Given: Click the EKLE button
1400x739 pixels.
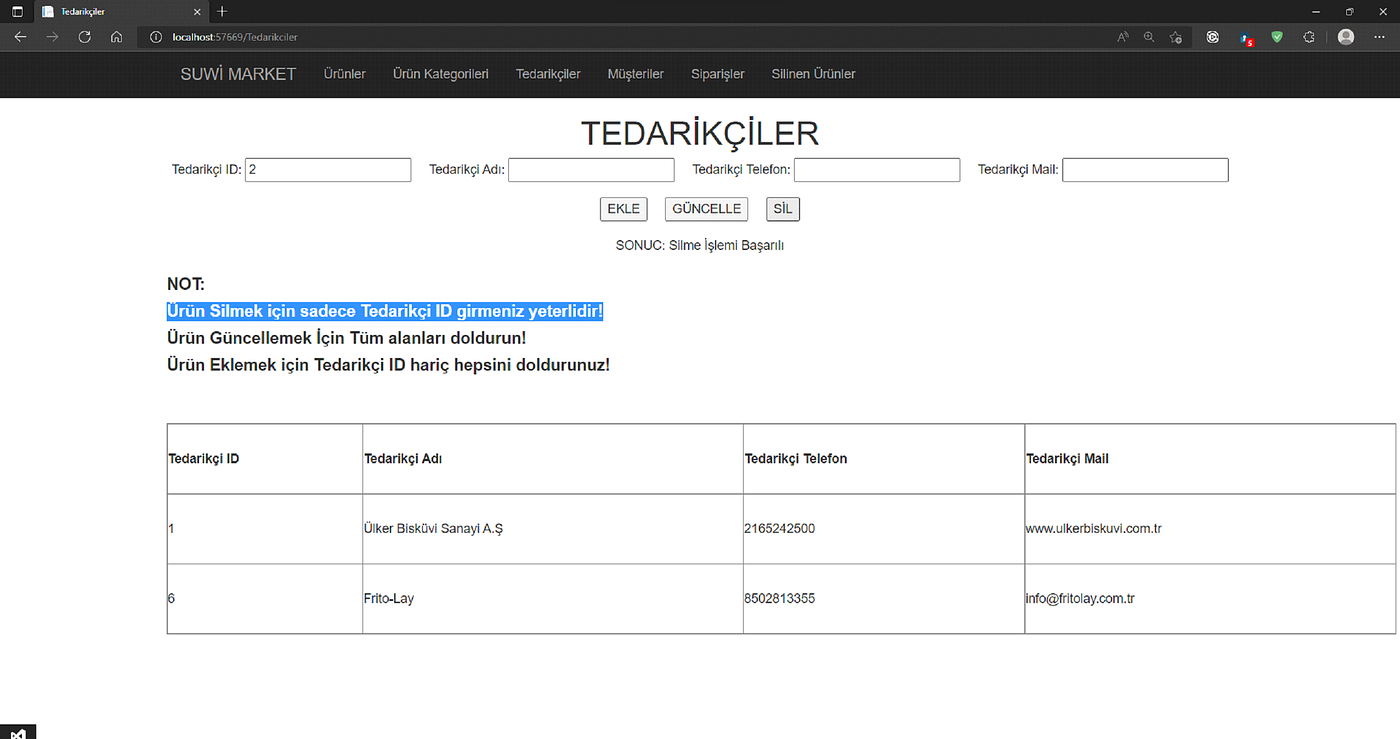Looking at the screenshot, I should point(624,209).
